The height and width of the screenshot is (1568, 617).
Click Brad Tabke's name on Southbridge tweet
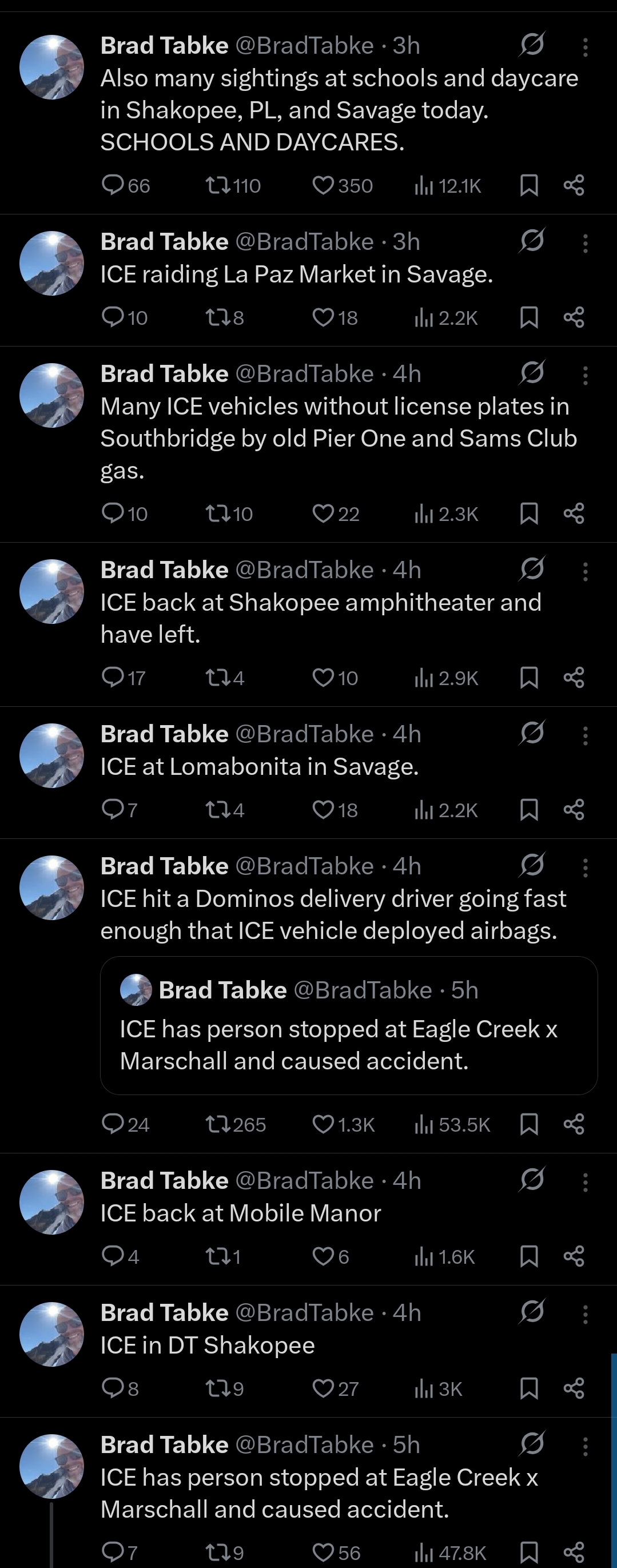164,374
